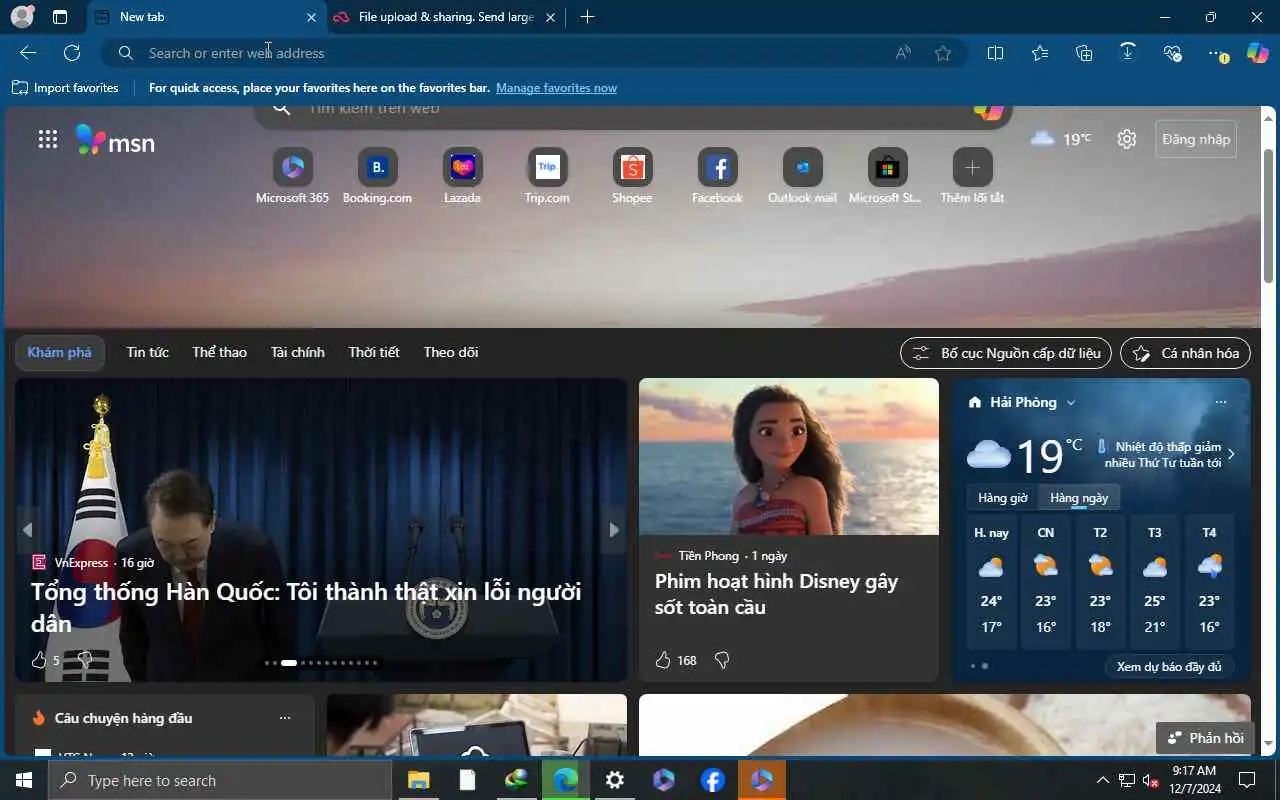Viewport: 1280px width, 800px height.
Task: Open the Disney animation article thumbnail
Action: click(x=789, y=456)
